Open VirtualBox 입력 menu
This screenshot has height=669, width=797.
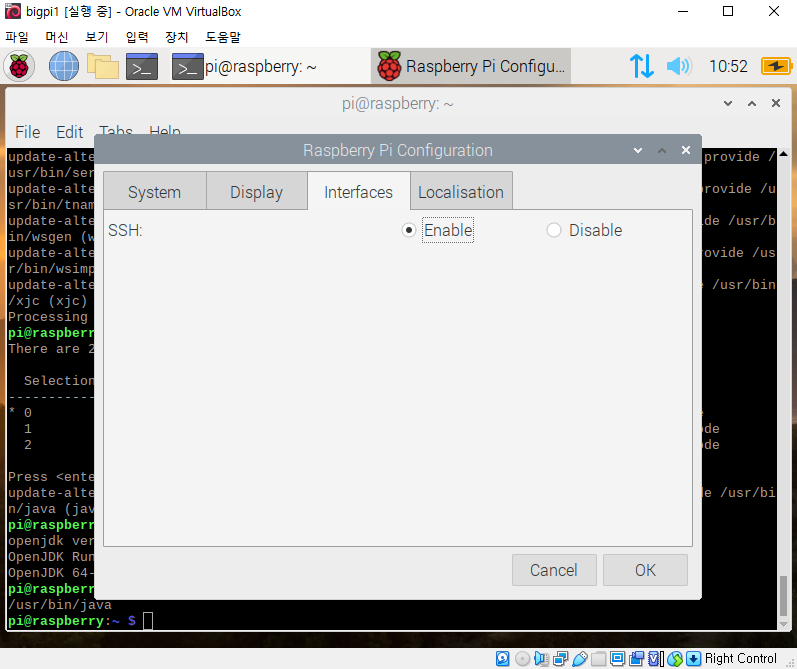coord(137,37)
